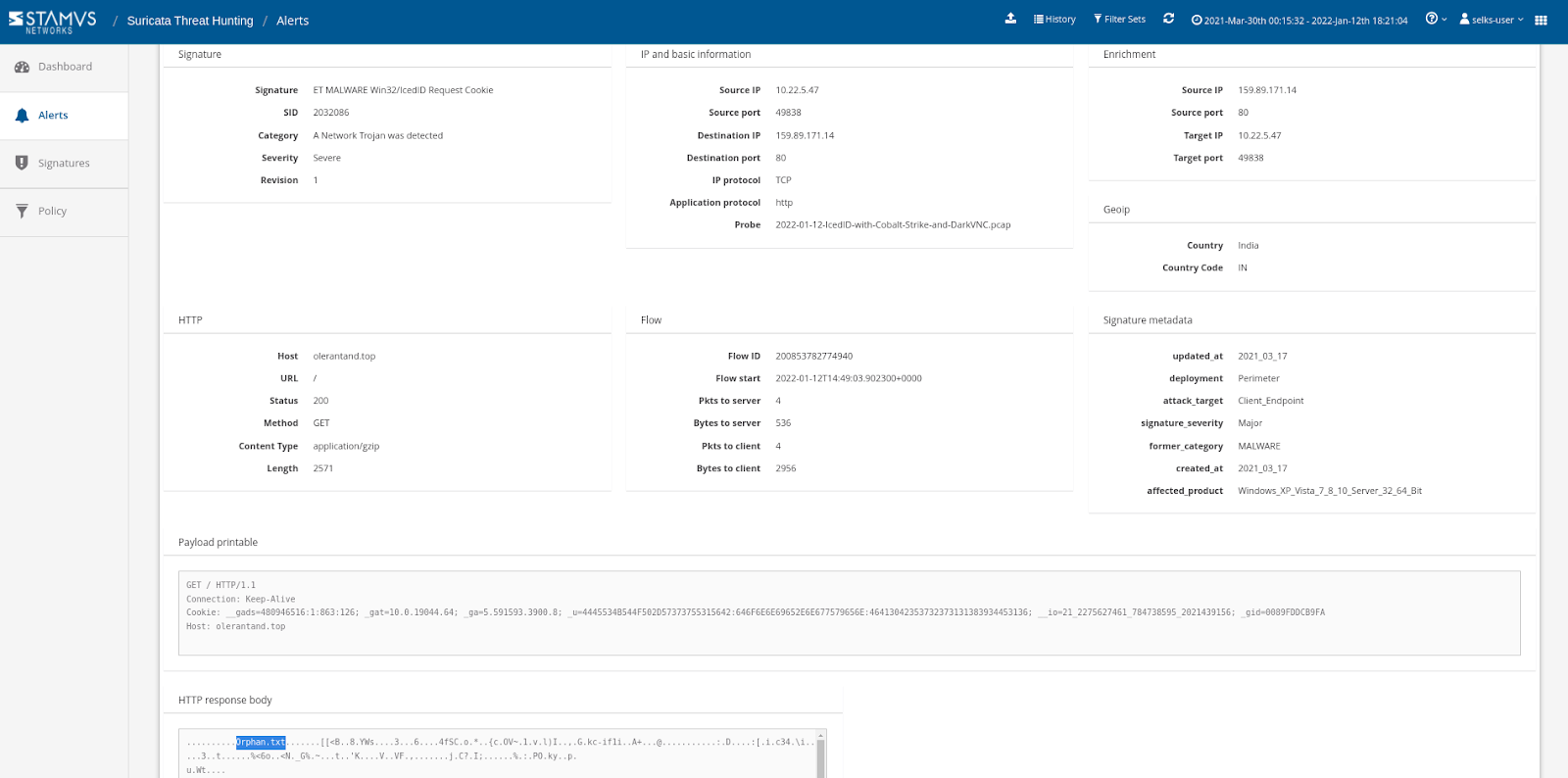
Task: Expand the selks-user account menu
Action: (x=1492, y=20)
